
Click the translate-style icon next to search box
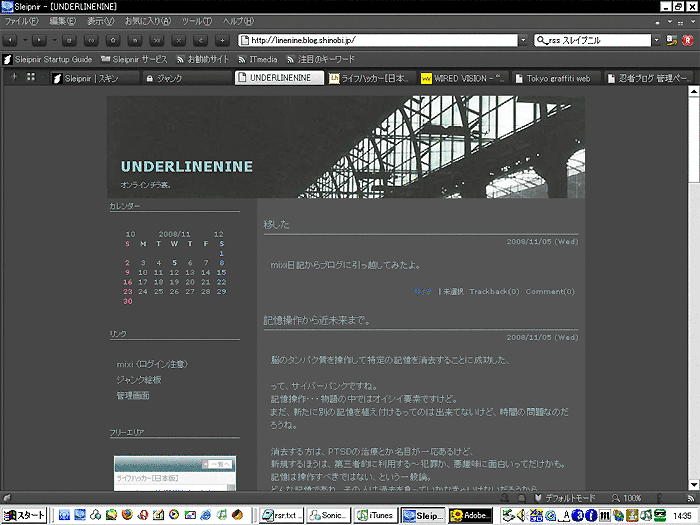[x=671, y=40]
